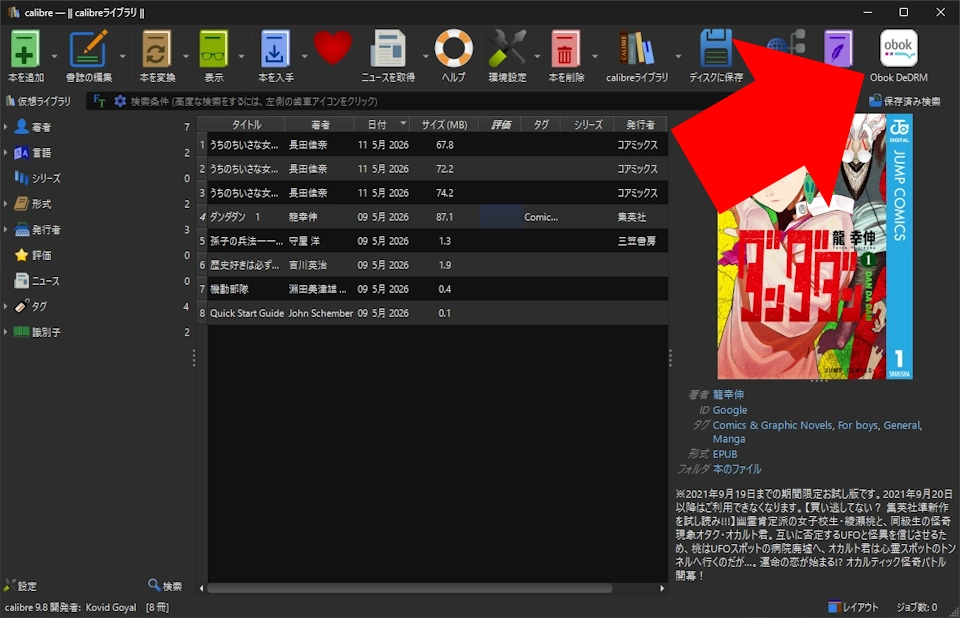The height and width of the screenshot is (618, 960).
Task: Select book row 孫子の兵法
Action: [x=432, y=241]
